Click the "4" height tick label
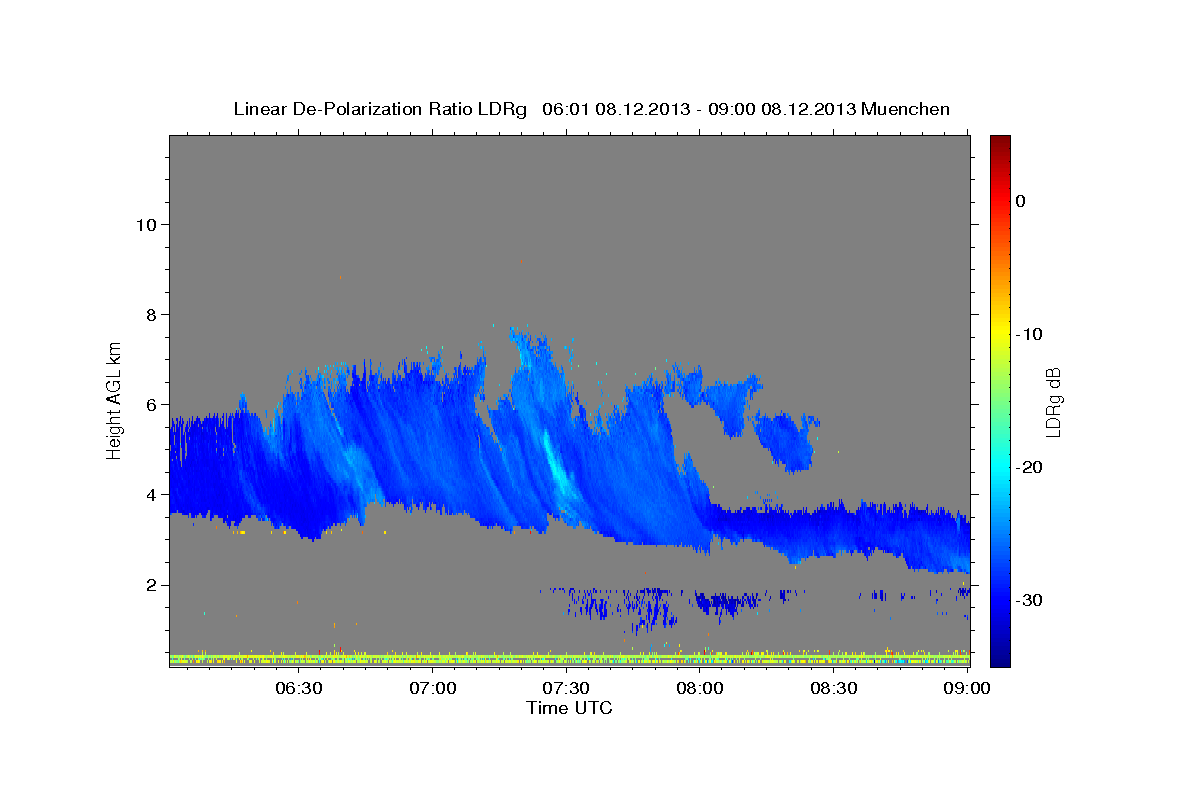The width and height of the screenshot is (1200, 800). coord(152,494)
